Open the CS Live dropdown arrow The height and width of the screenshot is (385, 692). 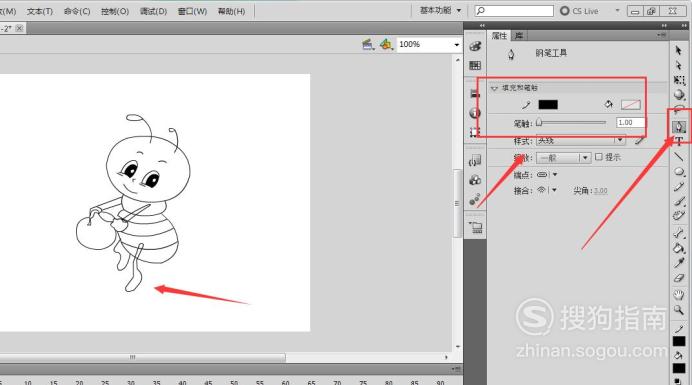[617, 11]
